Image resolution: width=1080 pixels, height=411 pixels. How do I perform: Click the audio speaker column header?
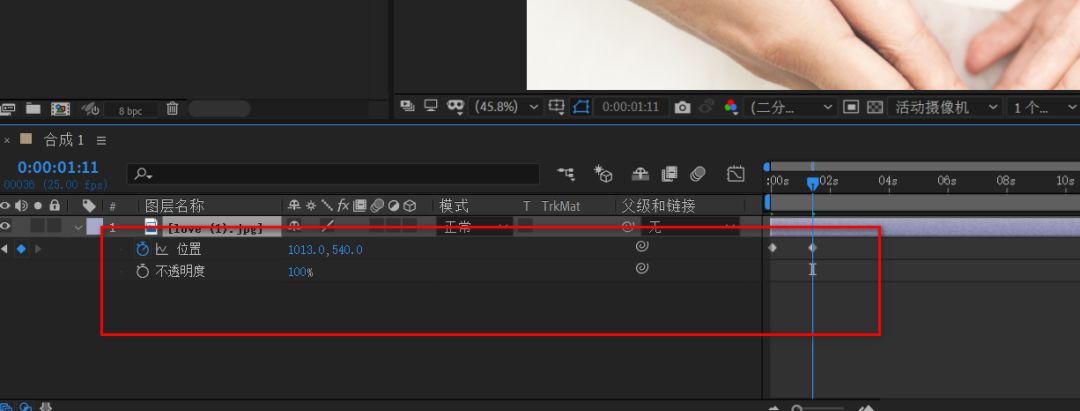pyautogui.click(x=21, y=205)
